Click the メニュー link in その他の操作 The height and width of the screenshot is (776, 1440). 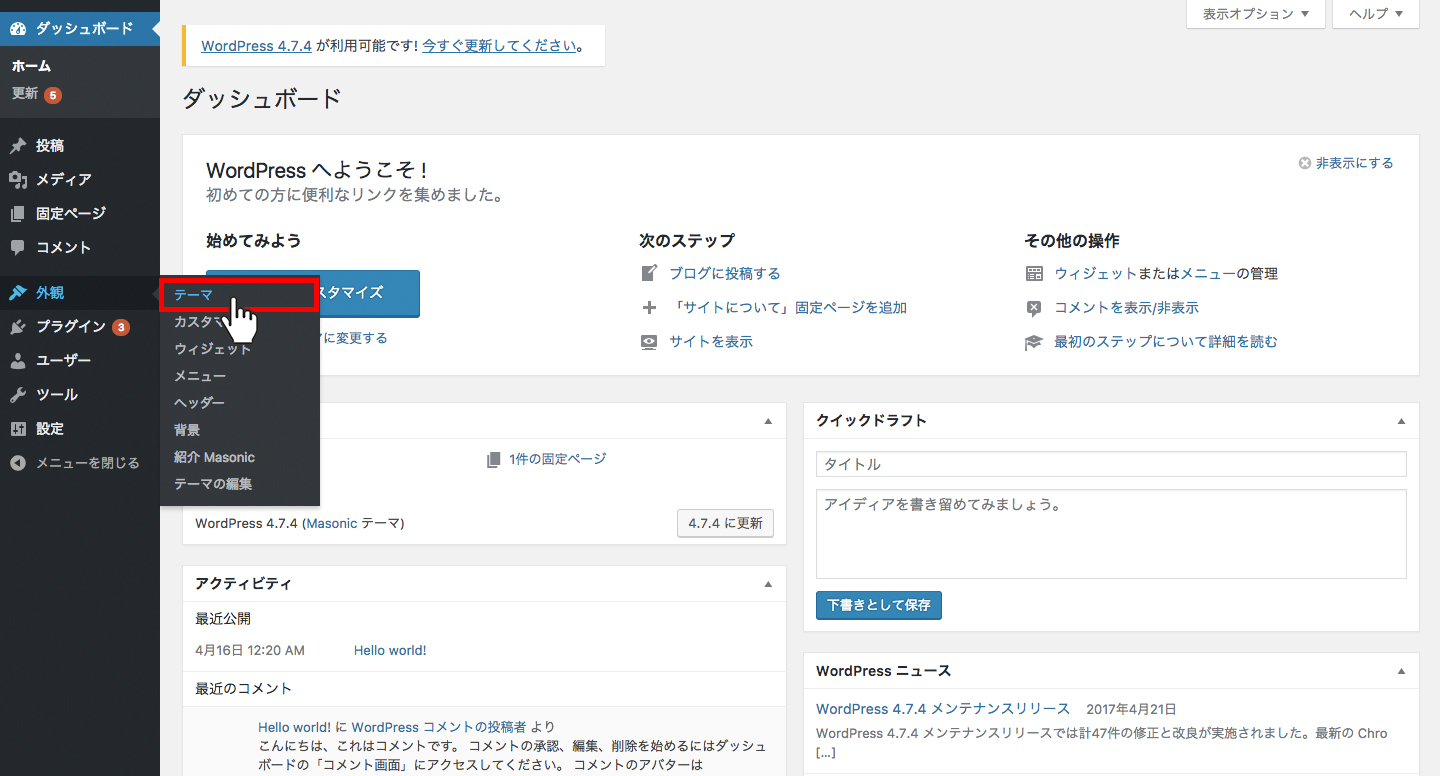click(1208, 273)
